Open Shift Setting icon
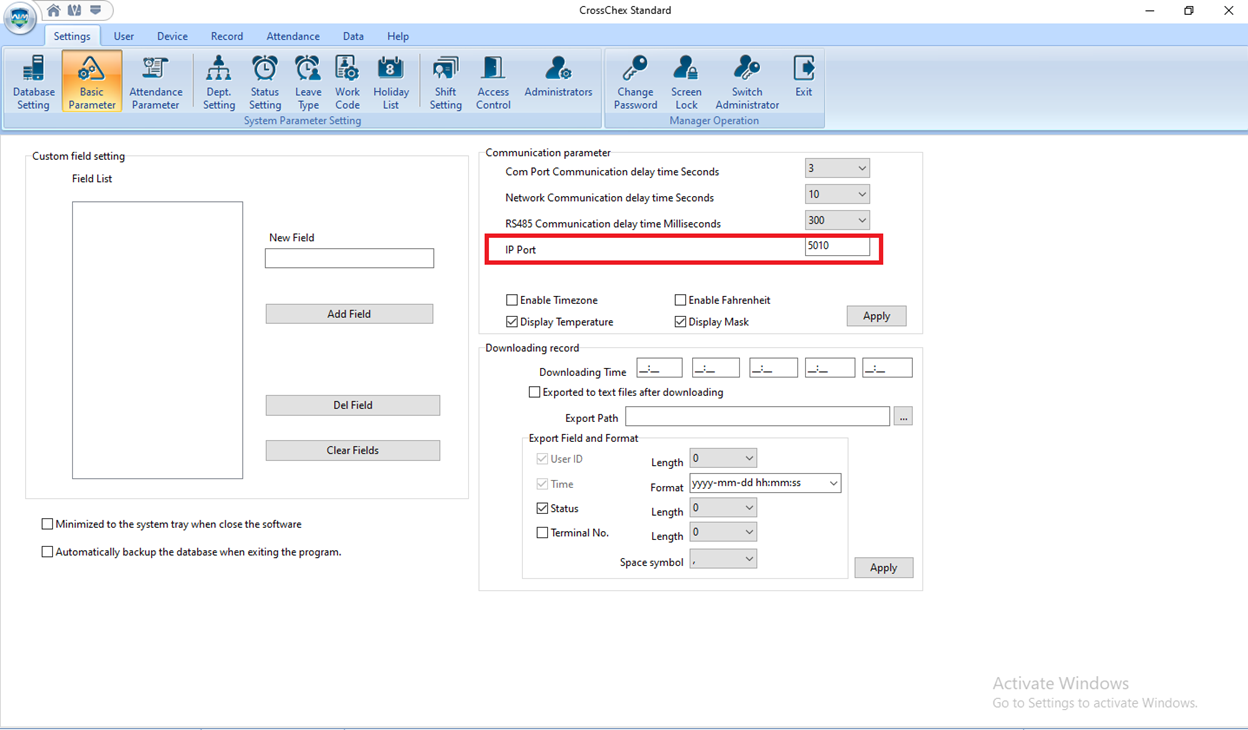Image resolution: width=1248 pixels, height=730 pixels. 445,81
